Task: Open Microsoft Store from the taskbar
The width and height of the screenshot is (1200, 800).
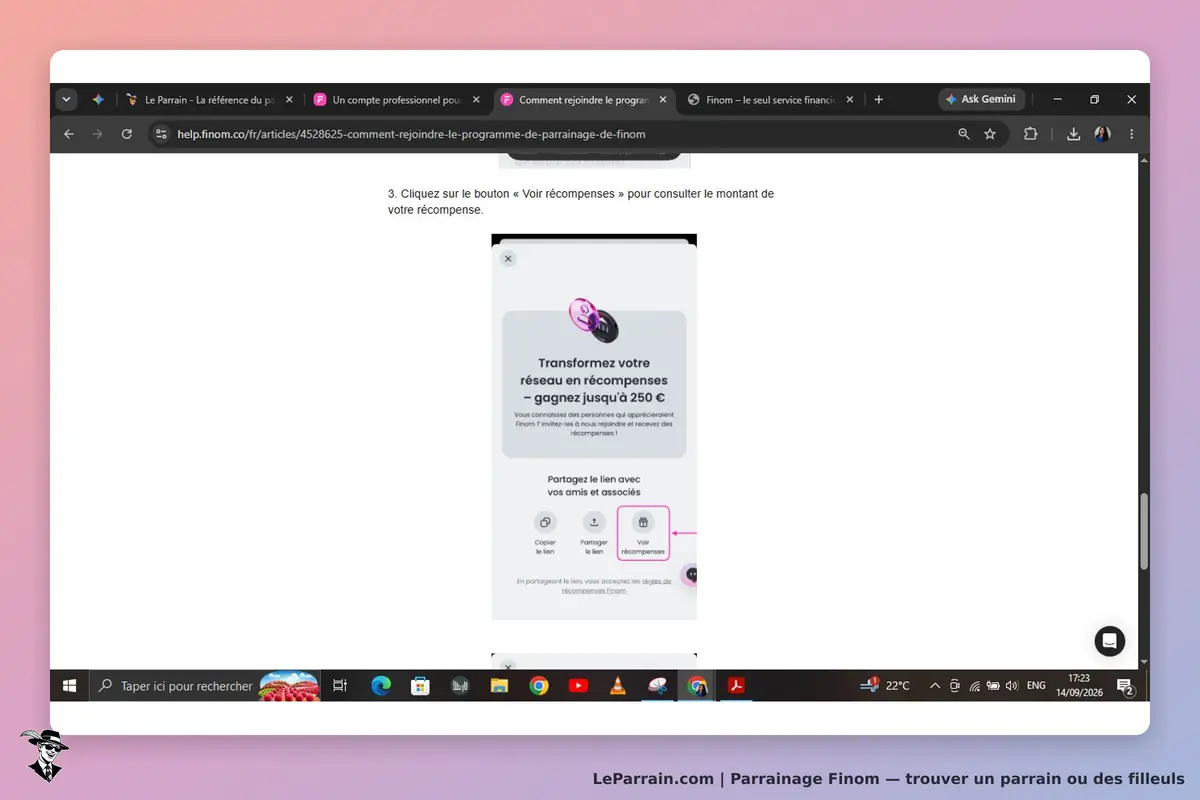Action: coord(420,686)
